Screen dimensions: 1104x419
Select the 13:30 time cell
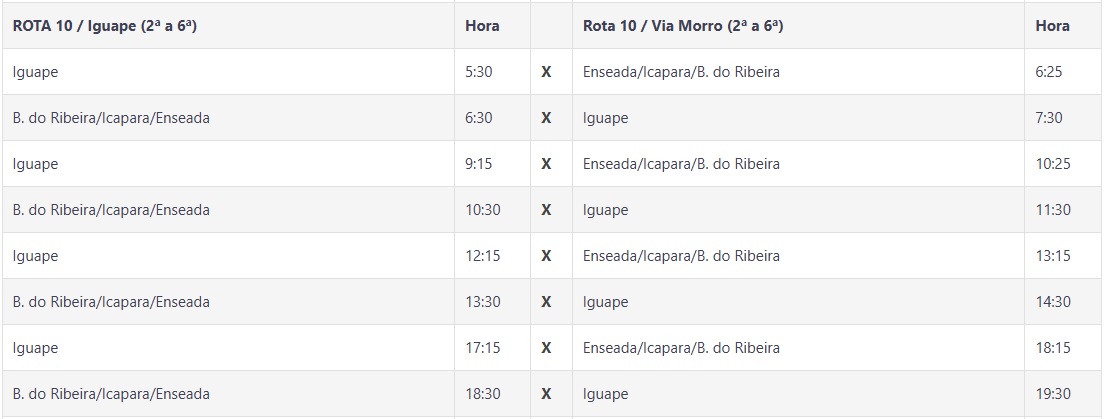(483, 302)
